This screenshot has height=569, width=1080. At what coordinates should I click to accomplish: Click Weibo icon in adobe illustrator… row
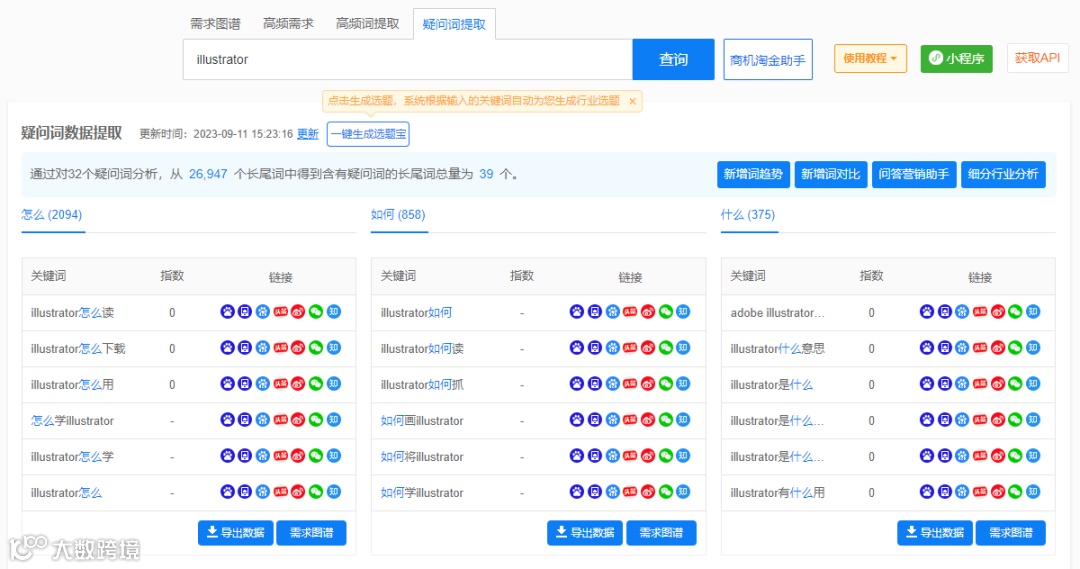pos(998,312)
